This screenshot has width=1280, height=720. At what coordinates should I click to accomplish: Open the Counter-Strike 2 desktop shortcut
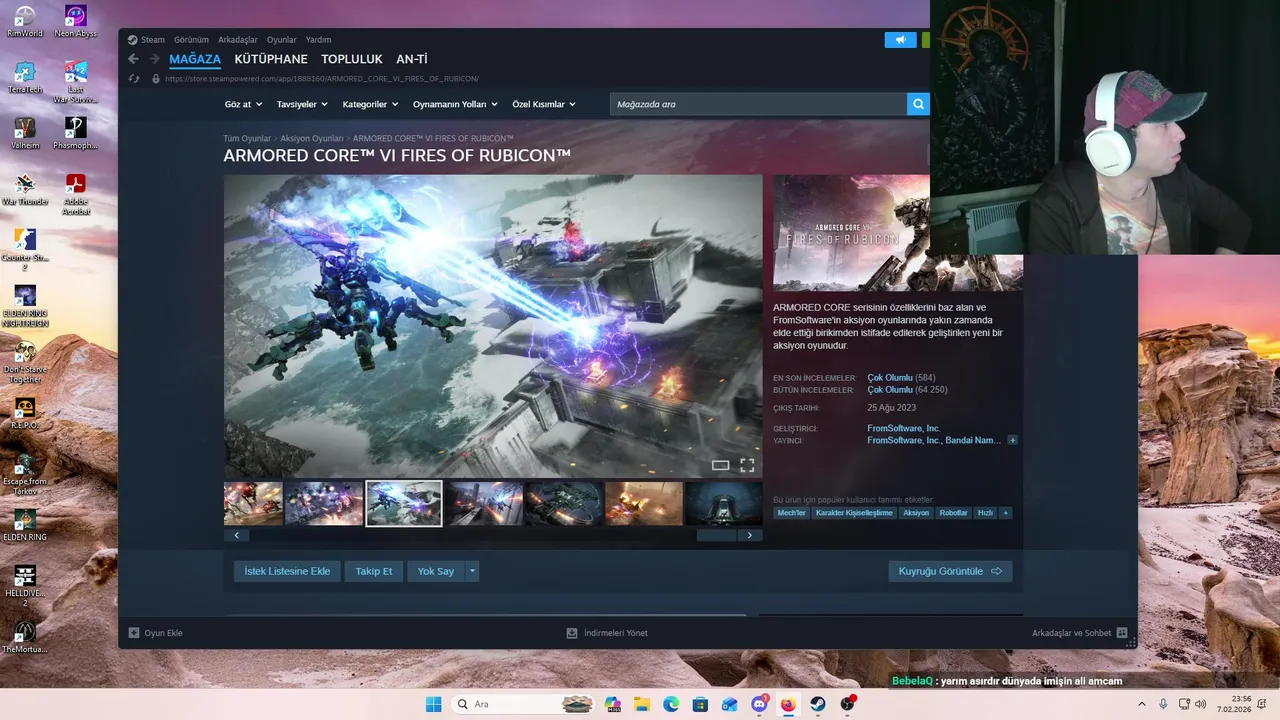point(25,250)
